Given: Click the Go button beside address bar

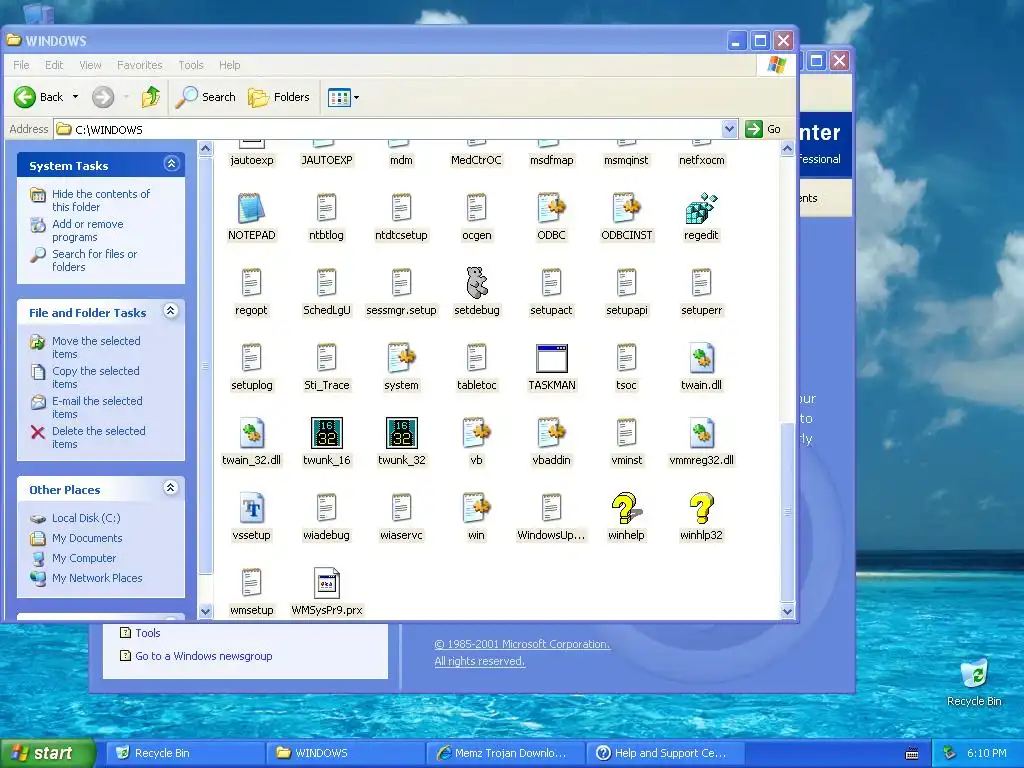Looking at the screenshot, I should click(763, 129).
